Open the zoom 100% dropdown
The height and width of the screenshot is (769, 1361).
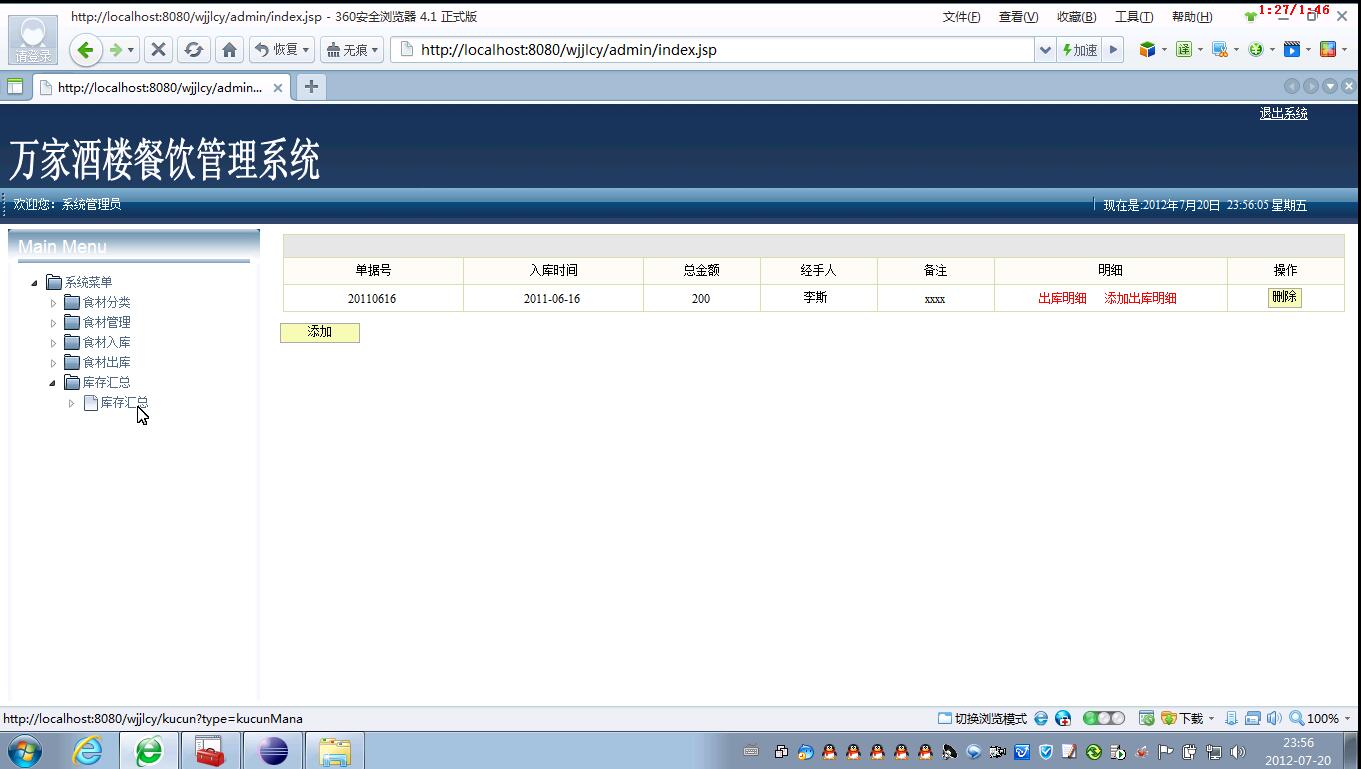(1347, 719)
